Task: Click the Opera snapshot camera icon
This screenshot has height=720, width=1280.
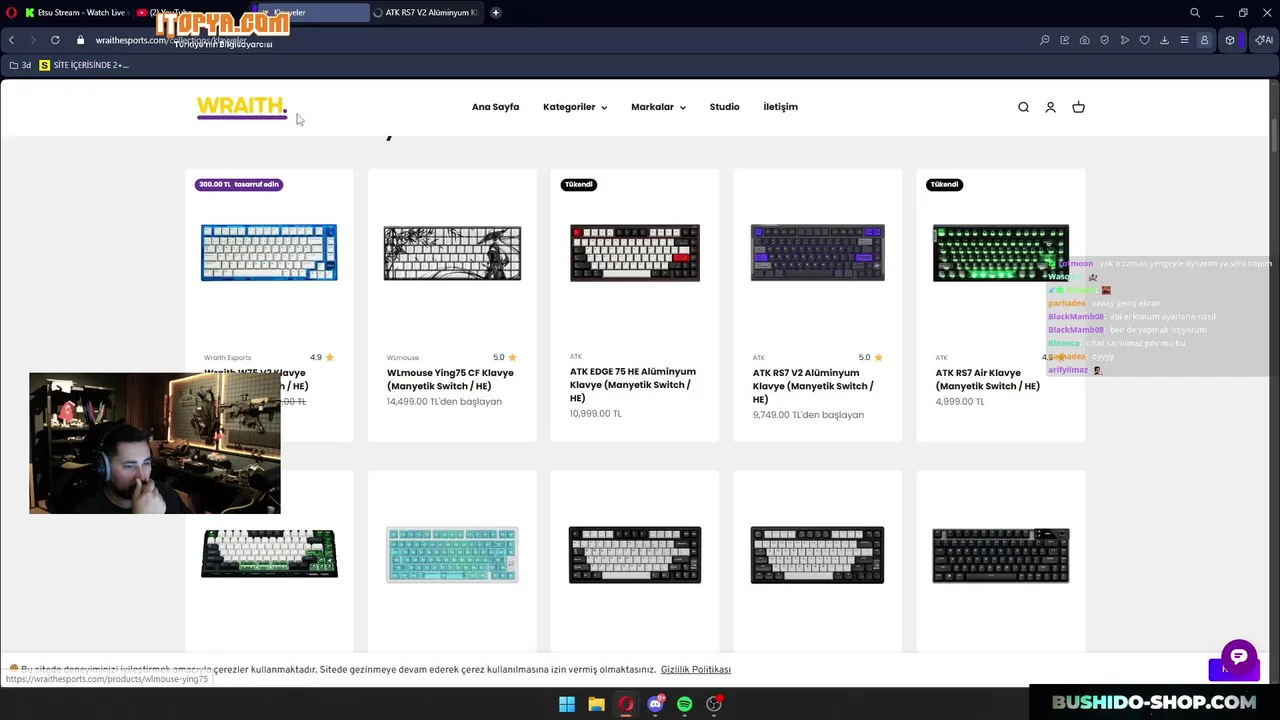Action: click(x=1085, y=40)
